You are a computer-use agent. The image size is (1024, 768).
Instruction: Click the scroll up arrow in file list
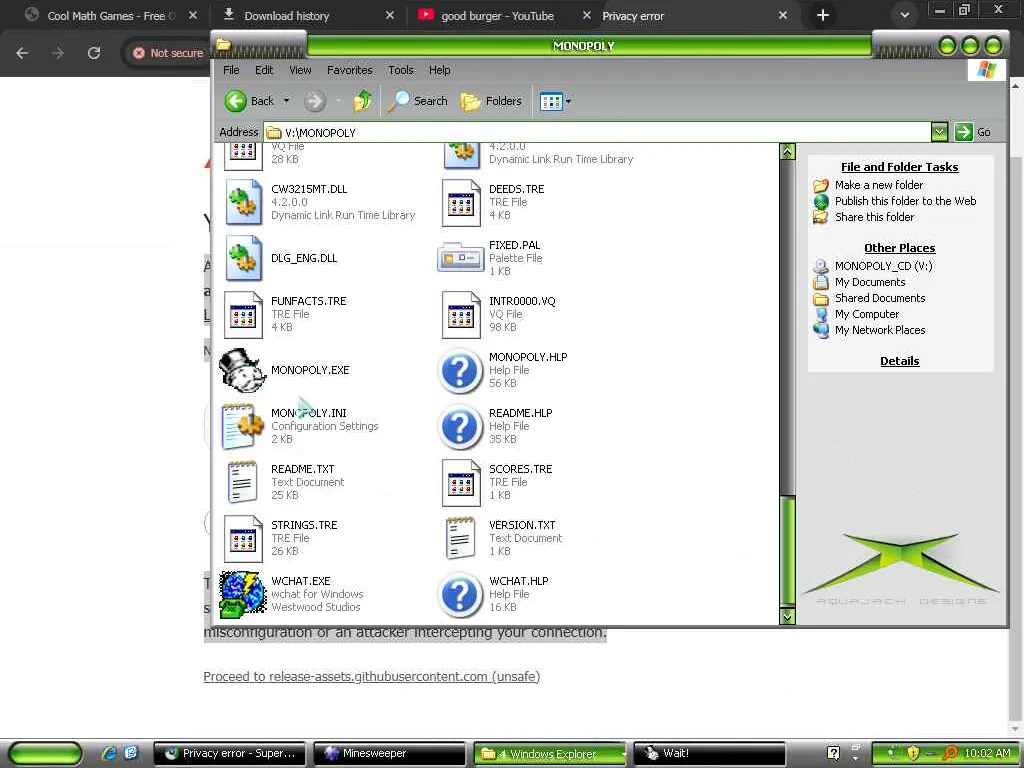(x=788, y=152)
